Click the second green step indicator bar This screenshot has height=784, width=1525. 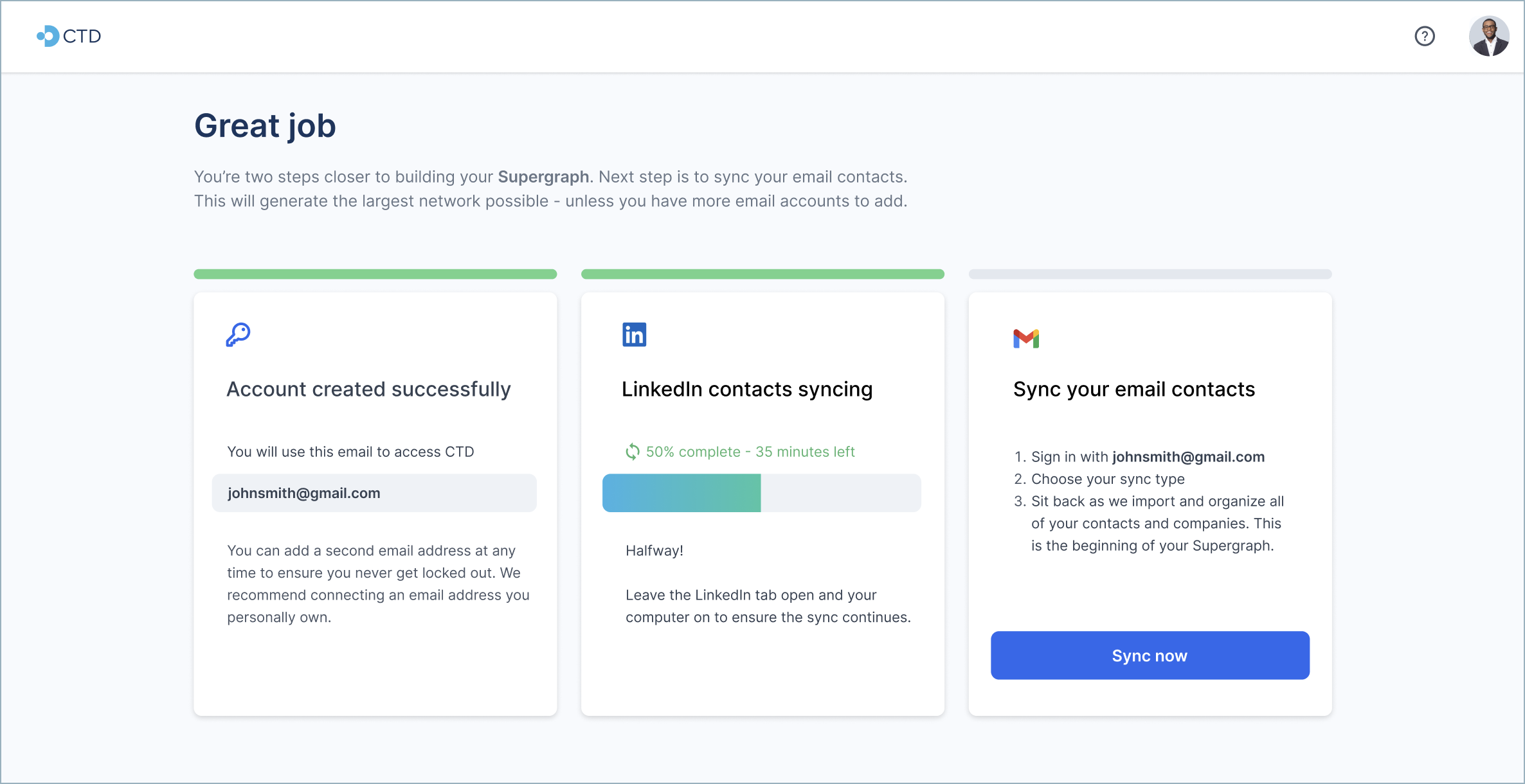coord(762,274)
